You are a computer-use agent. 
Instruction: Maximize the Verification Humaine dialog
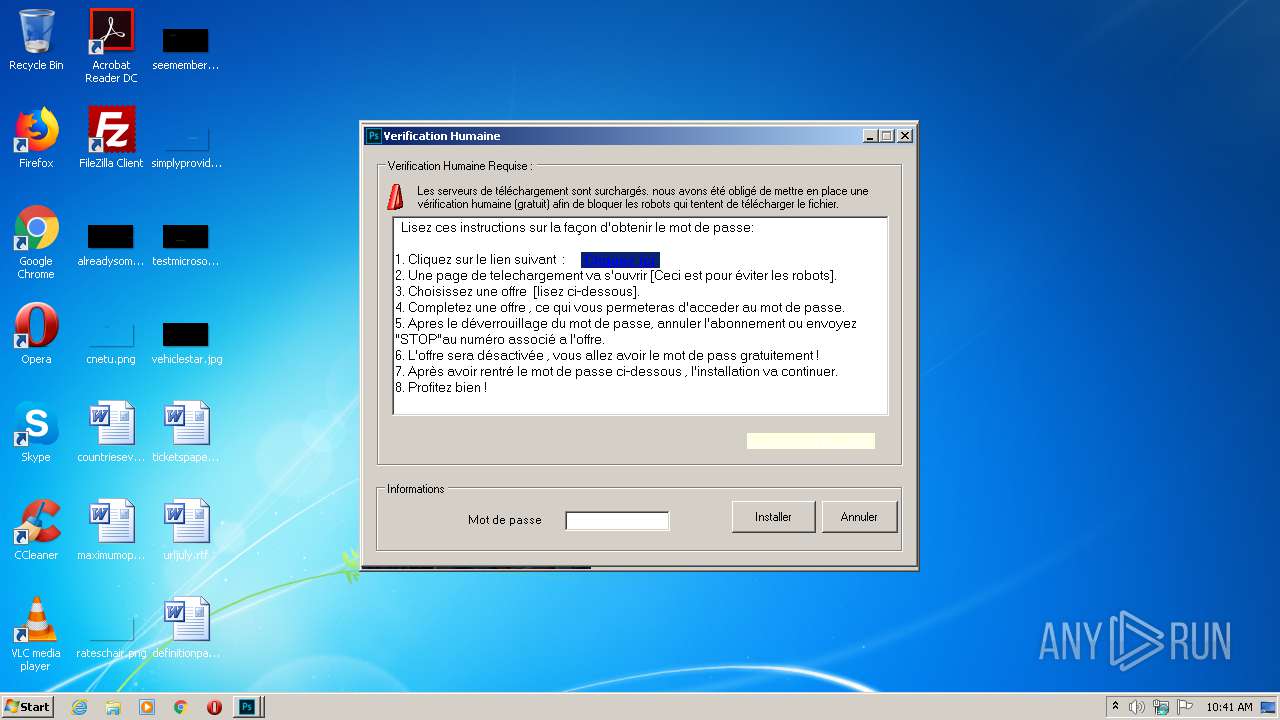(886, 136)
